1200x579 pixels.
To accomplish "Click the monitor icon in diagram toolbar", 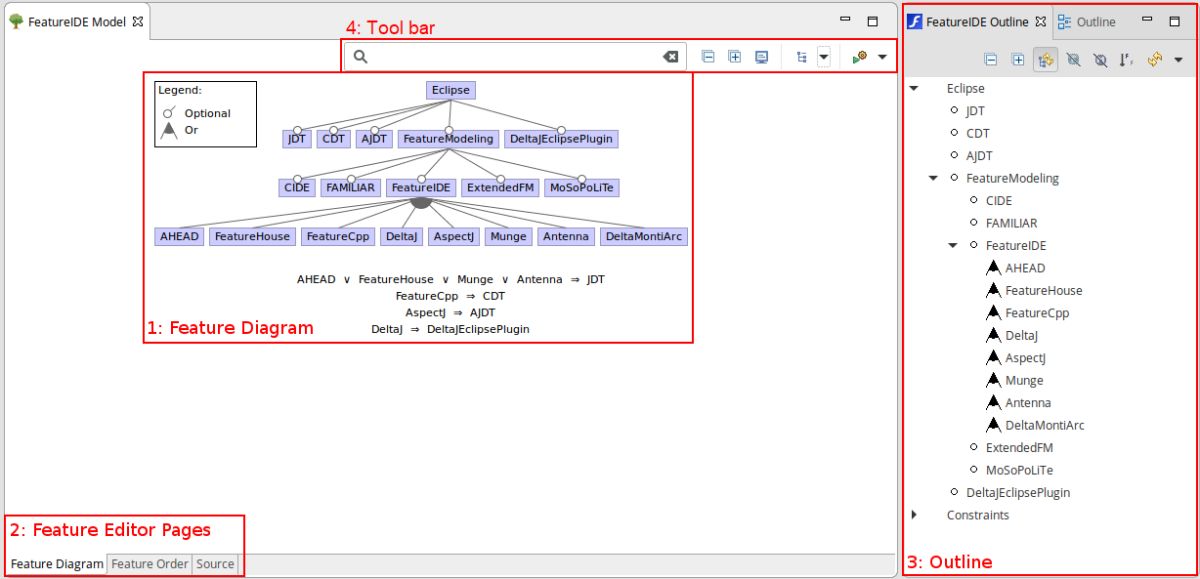I will click(x=762, y=57).
